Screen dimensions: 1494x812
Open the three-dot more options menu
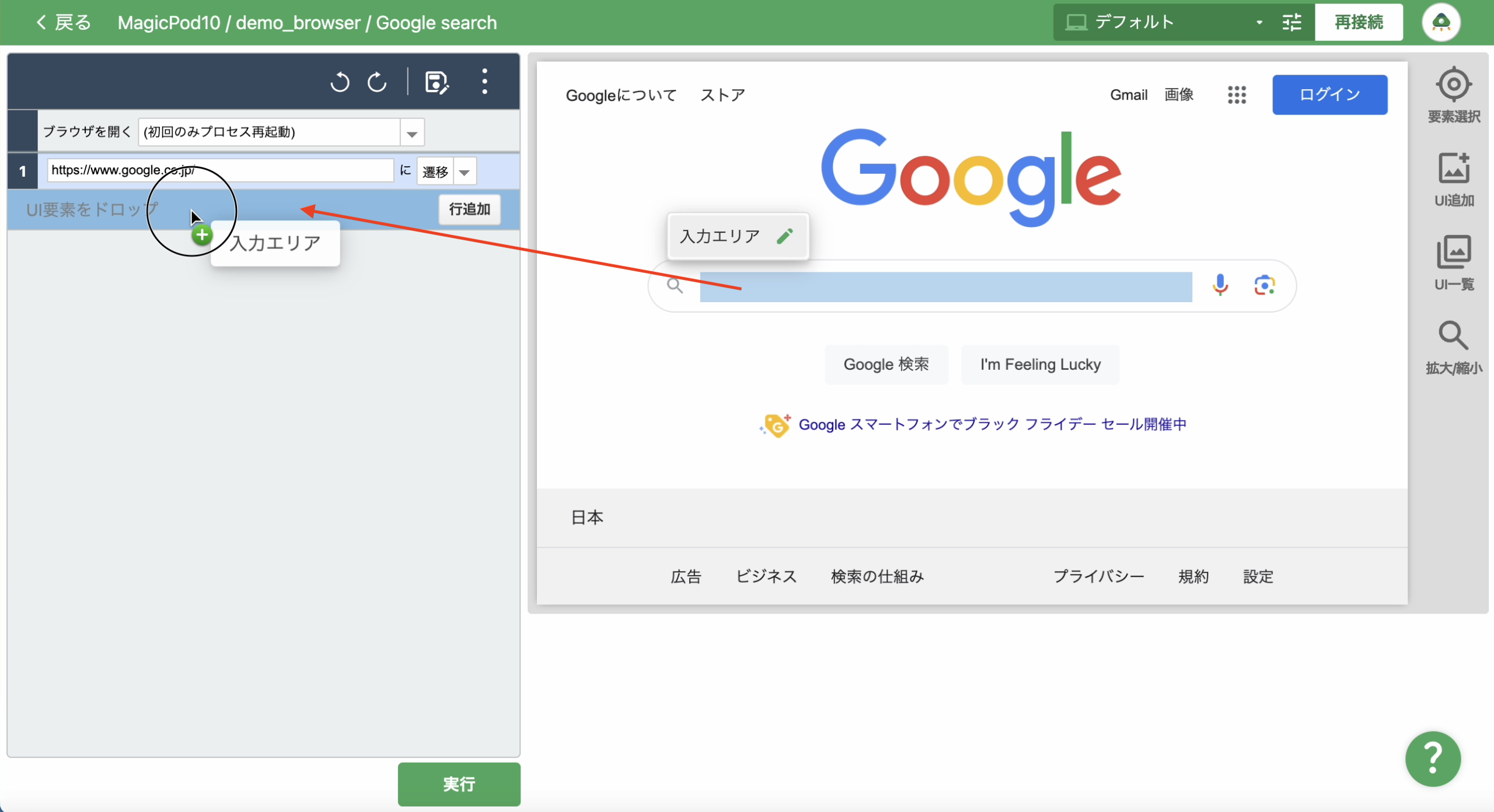[x=484, y=82]
